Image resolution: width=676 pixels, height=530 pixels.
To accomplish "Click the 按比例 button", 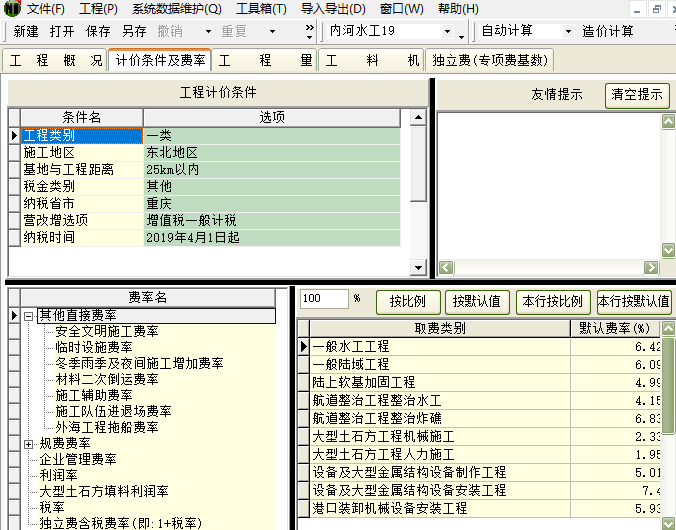I will click(408, 301).
